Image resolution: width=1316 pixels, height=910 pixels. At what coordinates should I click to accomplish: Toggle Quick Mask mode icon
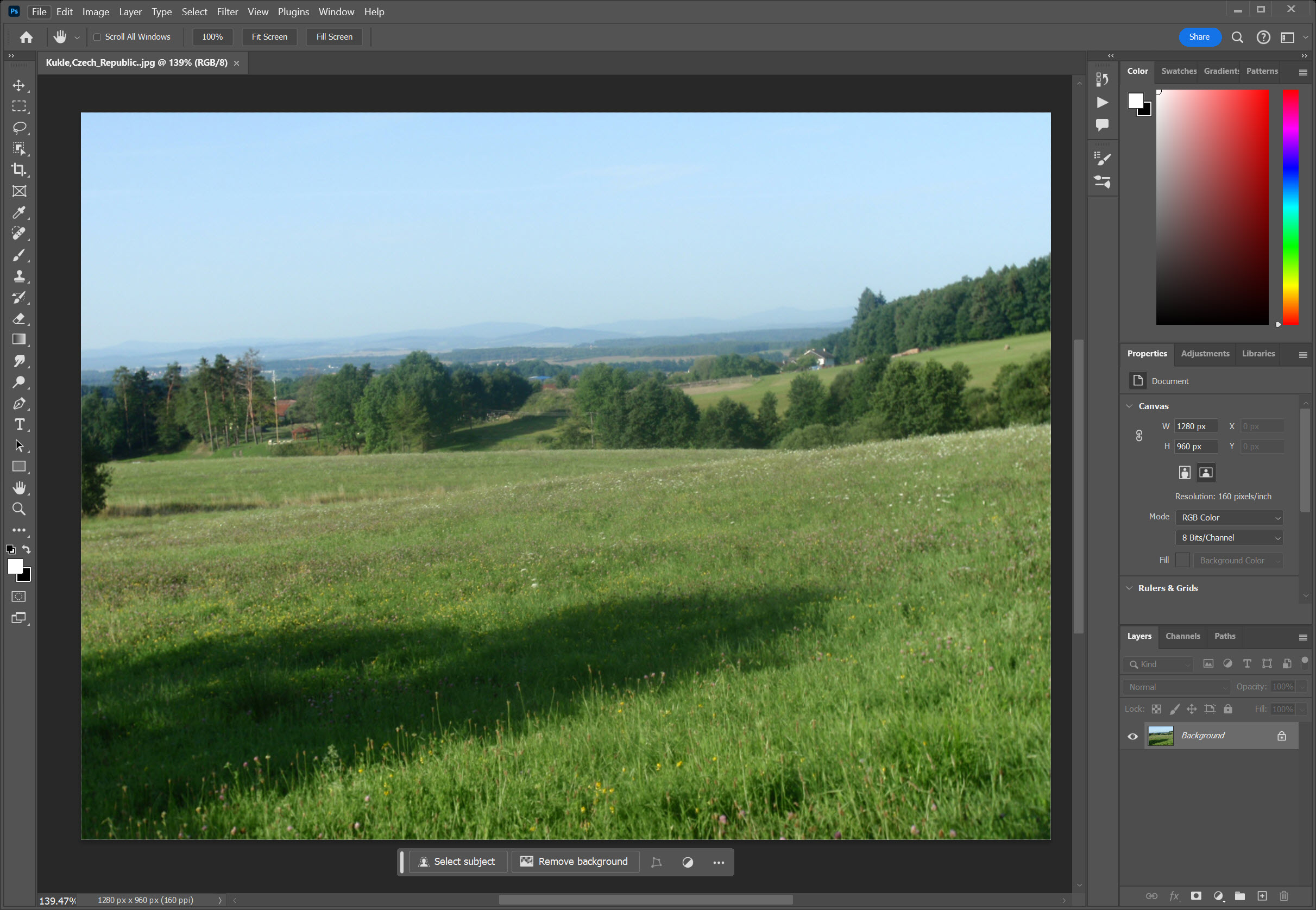tap(19, 597)
